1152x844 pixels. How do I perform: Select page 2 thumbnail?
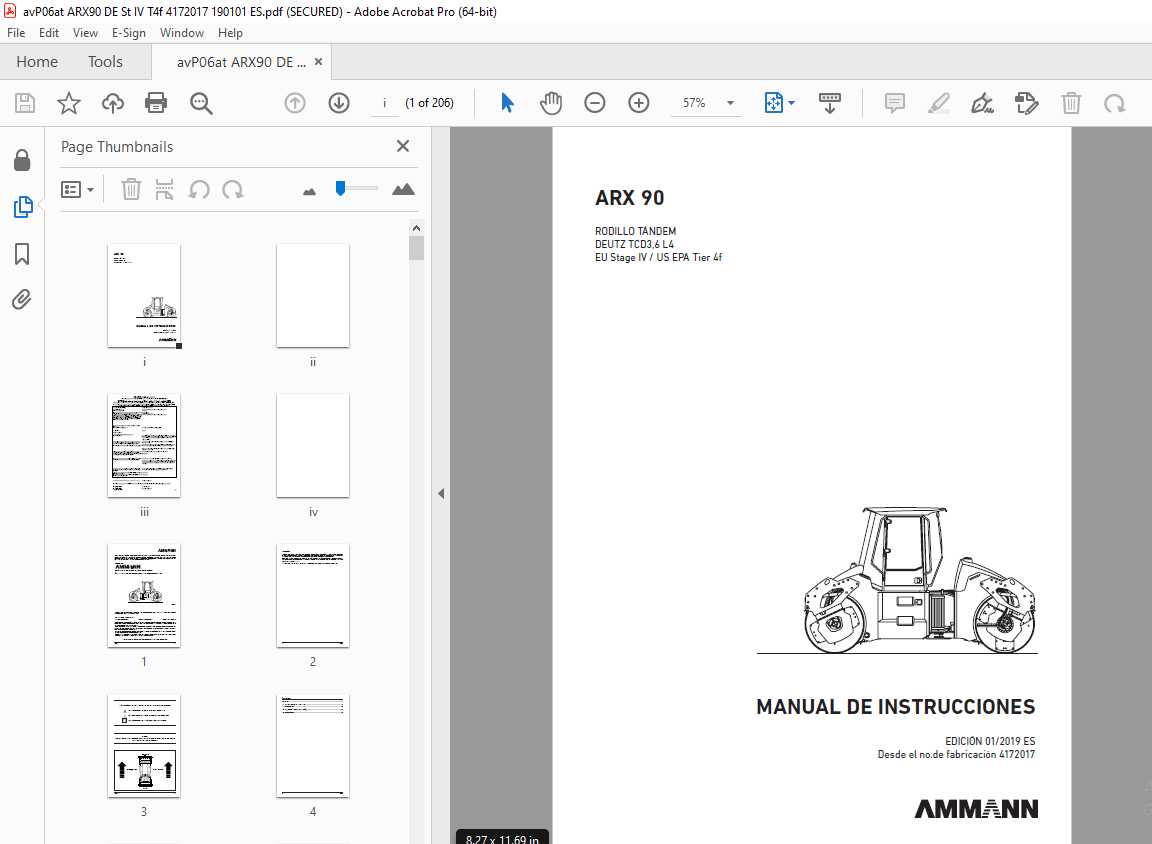(x=313, y=596)
